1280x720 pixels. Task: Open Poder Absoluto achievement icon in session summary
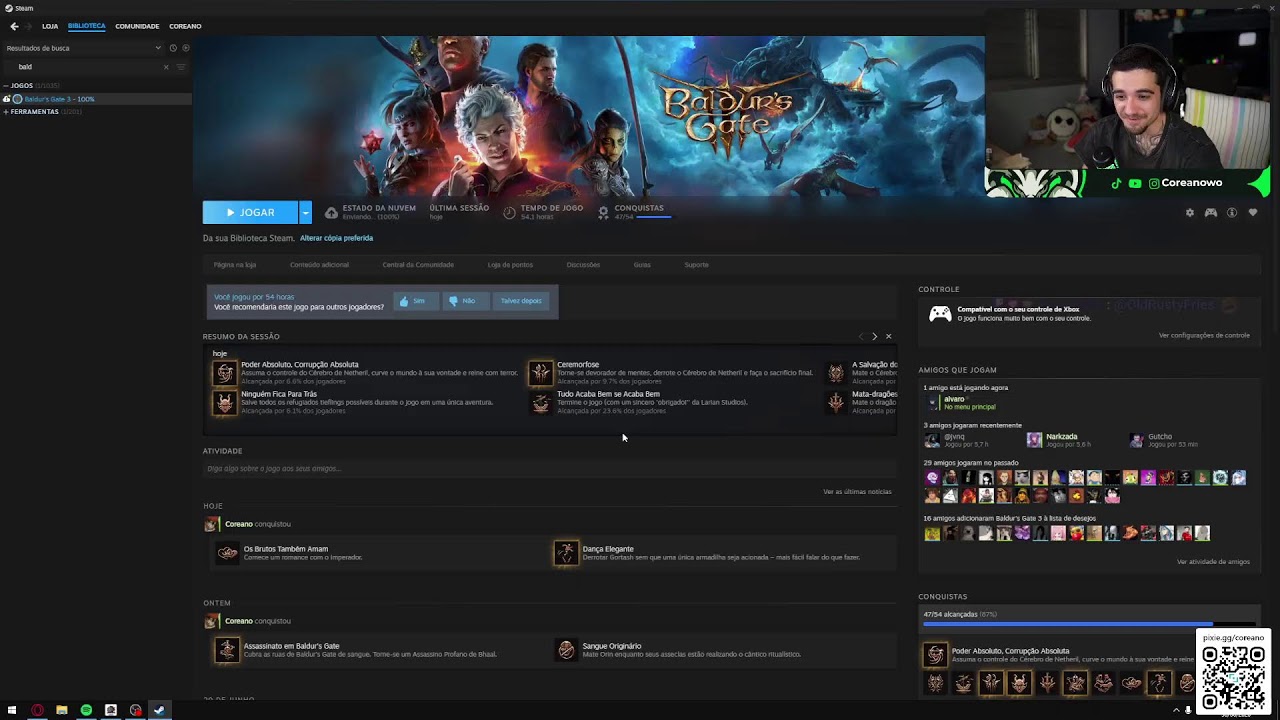coord(225,373)
